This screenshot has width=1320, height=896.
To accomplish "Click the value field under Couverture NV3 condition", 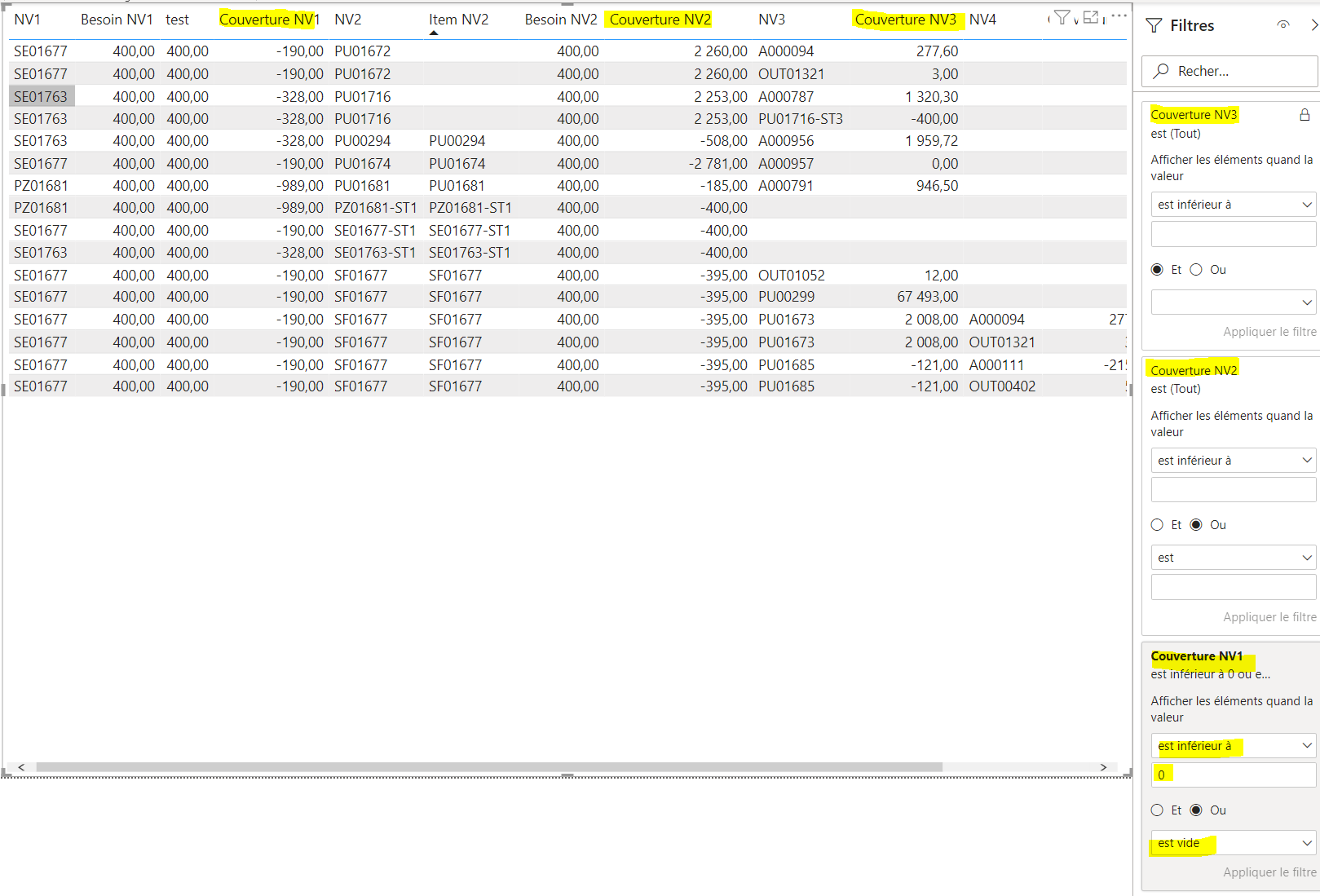I will click(1234, 234).
